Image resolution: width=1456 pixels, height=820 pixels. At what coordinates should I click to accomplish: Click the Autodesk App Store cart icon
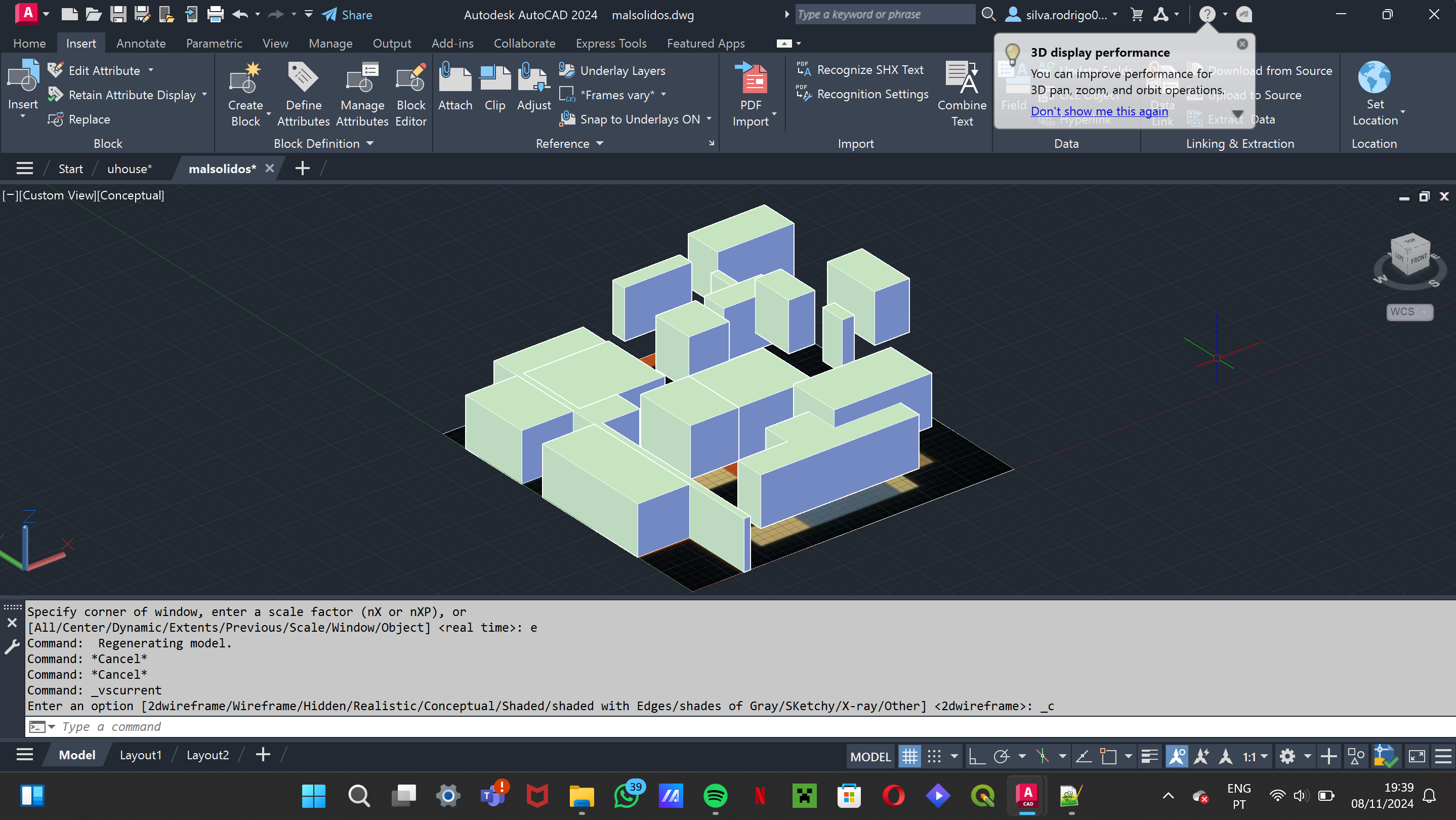click(x=1137, y=15)
